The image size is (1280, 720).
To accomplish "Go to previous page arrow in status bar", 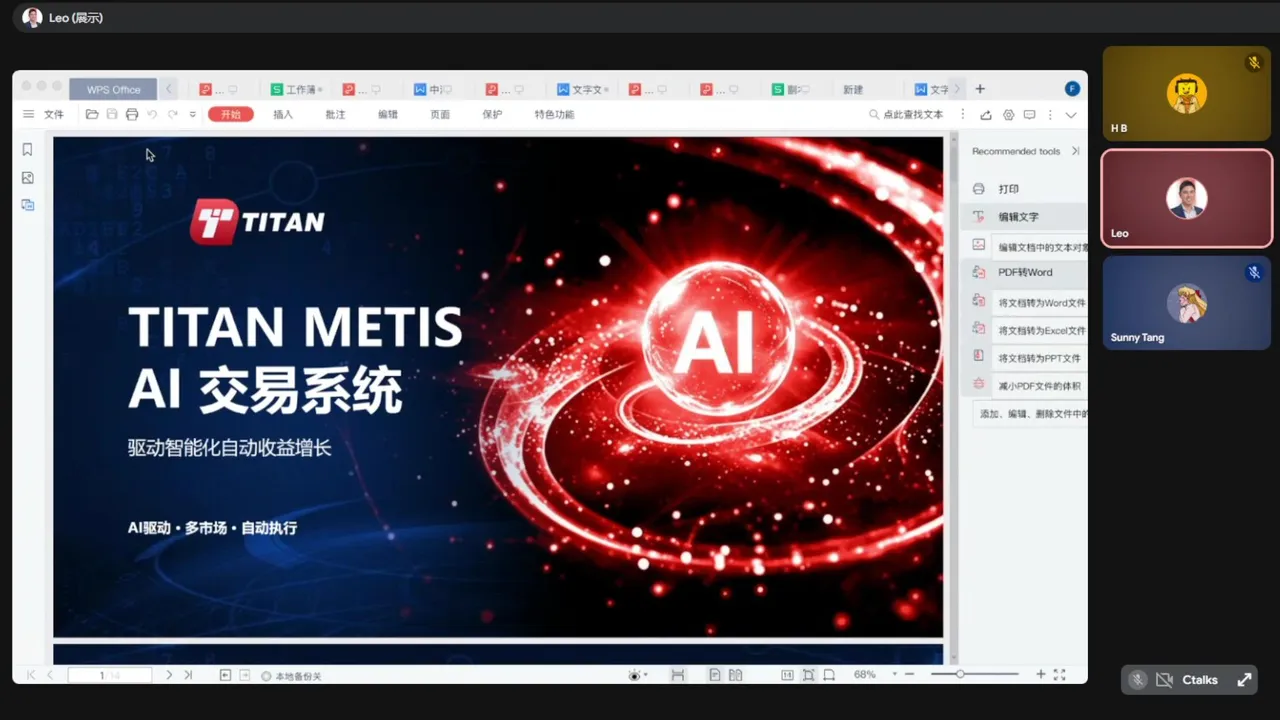I will click(x=50, y=675).
